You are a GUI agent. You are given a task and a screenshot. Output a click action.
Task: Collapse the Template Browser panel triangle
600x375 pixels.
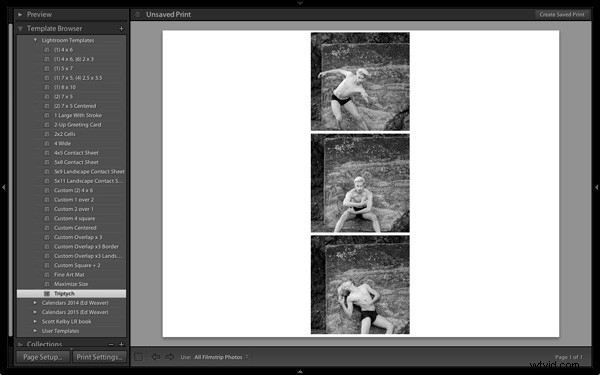click(x=20, y=28)
